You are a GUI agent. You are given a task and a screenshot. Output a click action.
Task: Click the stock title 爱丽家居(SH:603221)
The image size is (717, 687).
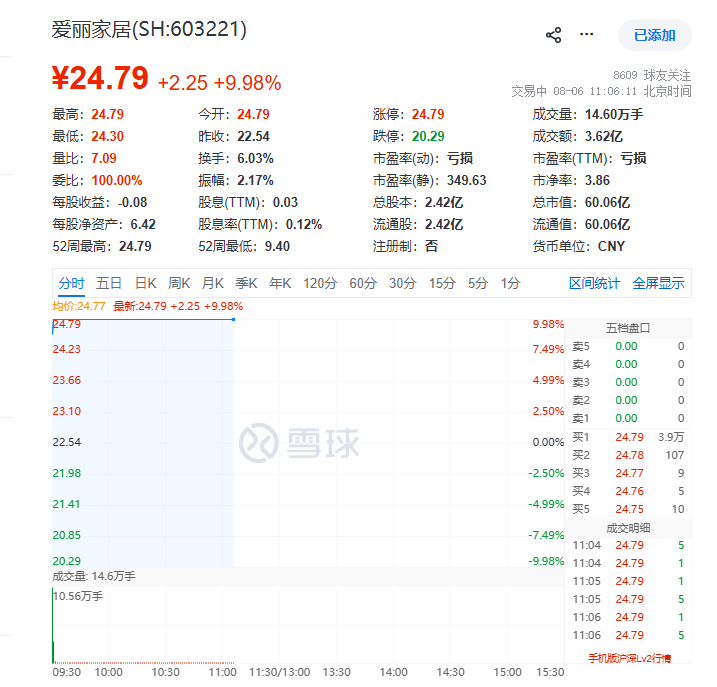(149, 30)
